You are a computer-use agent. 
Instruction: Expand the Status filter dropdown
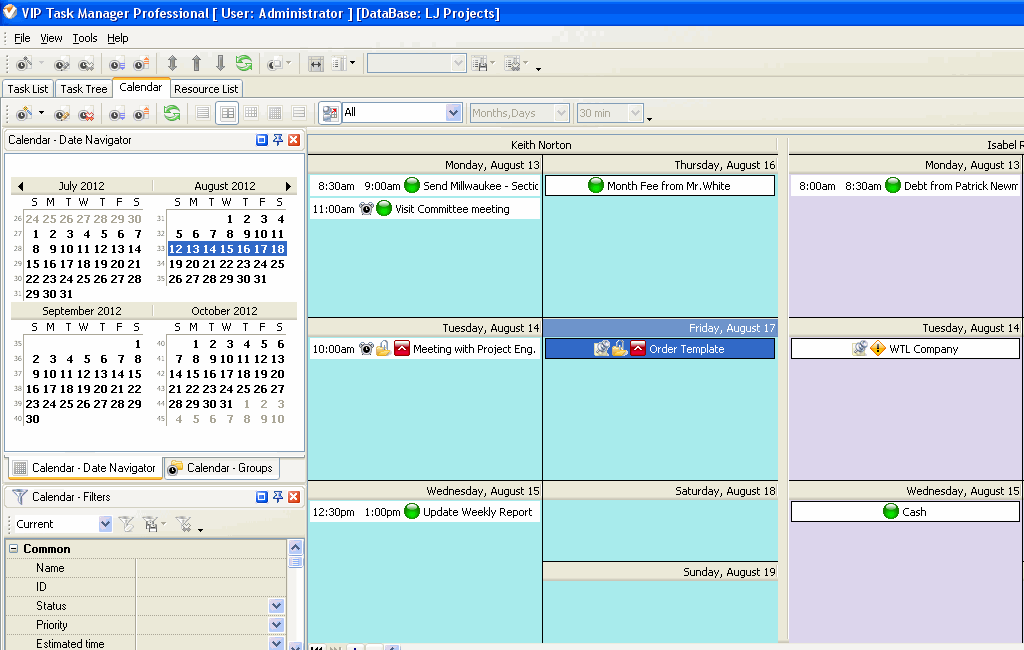[276, 606]
